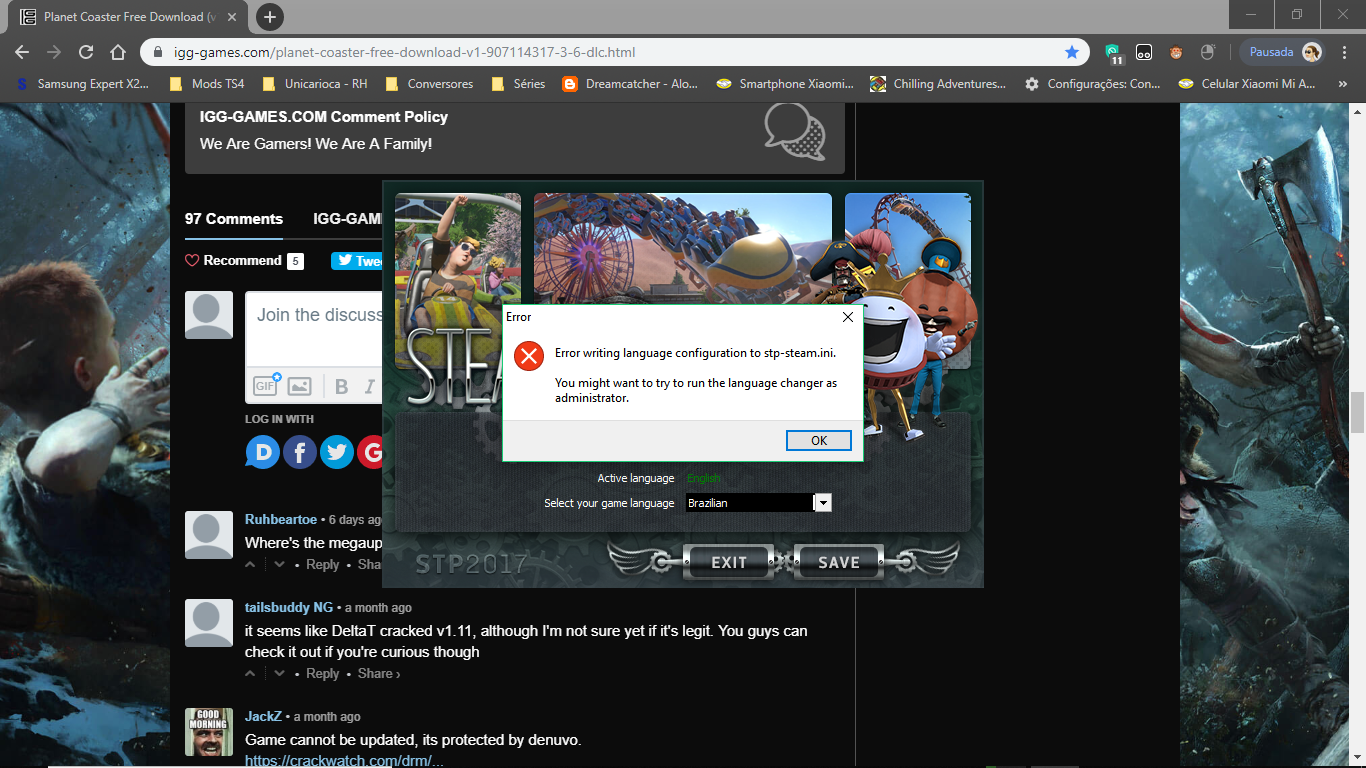Open Samsung Expert X2 bookmark
This screenshot has width=1366, height=768.
click(x=82, y=84)
